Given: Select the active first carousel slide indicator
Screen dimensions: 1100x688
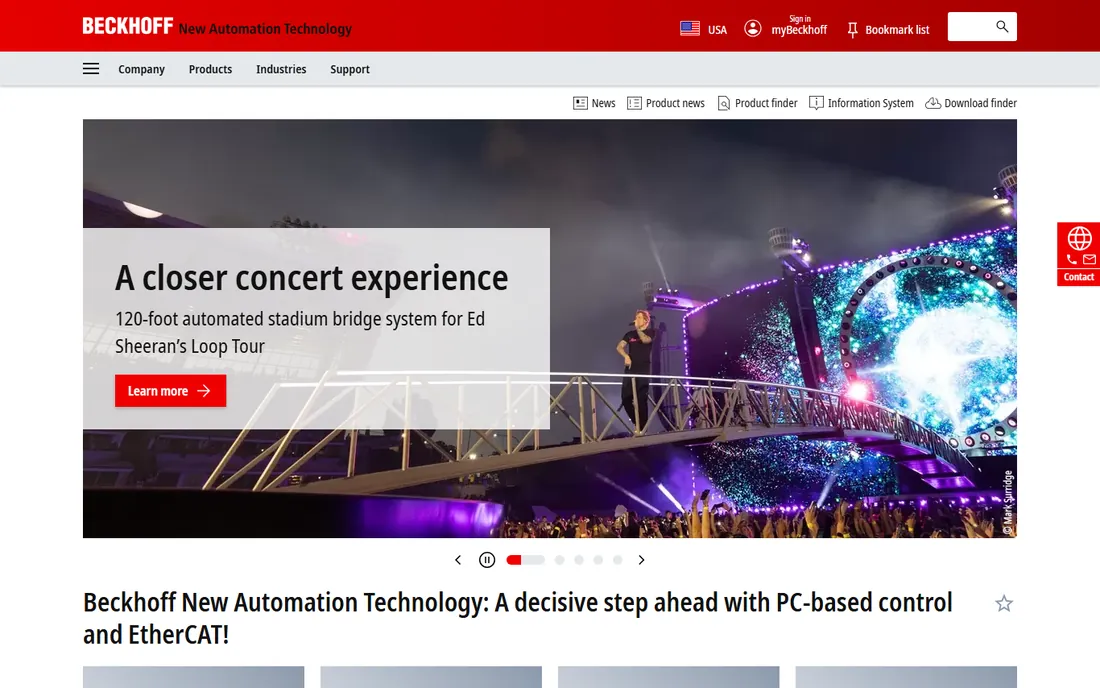Looking at the screenshot, I should point(525,560).
